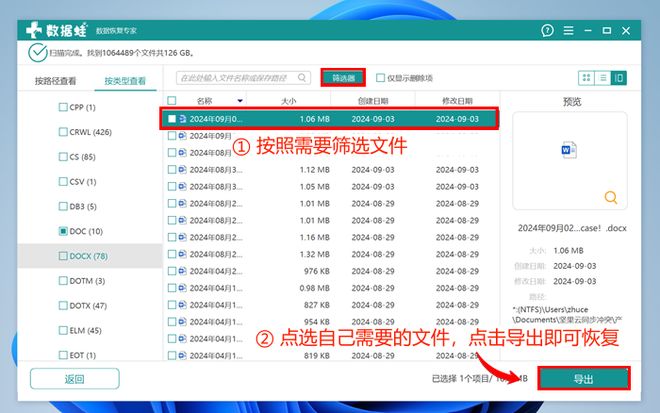The height and width of the screenshot is (413, 660).
Task: Check the DOTM (3) file type
Action: 63,280
